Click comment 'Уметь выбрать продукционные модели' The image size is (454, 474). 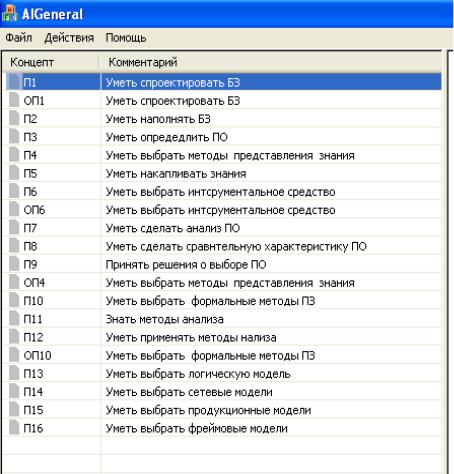coord(208,410)
